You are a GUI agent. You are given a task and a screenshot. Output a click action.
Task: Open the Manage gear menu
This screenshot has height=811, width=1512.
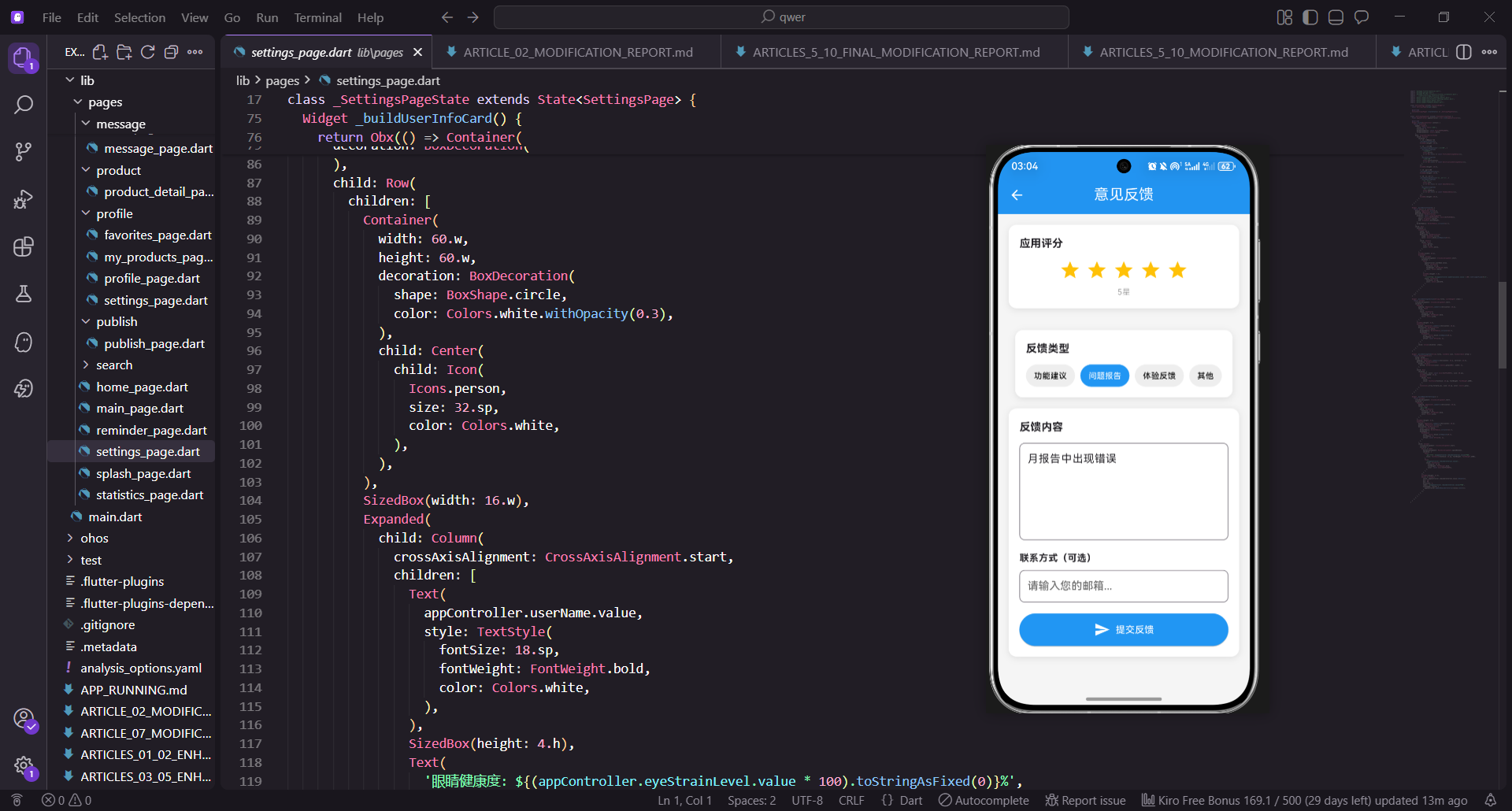24,765
